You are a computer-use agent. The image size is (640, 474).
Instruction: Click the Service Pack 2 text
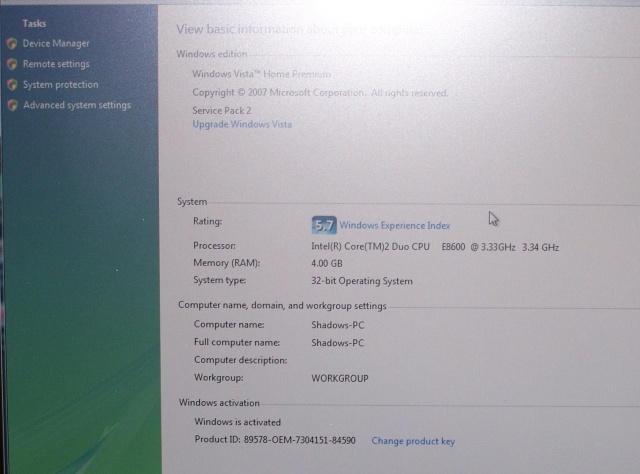pos(222,111)
